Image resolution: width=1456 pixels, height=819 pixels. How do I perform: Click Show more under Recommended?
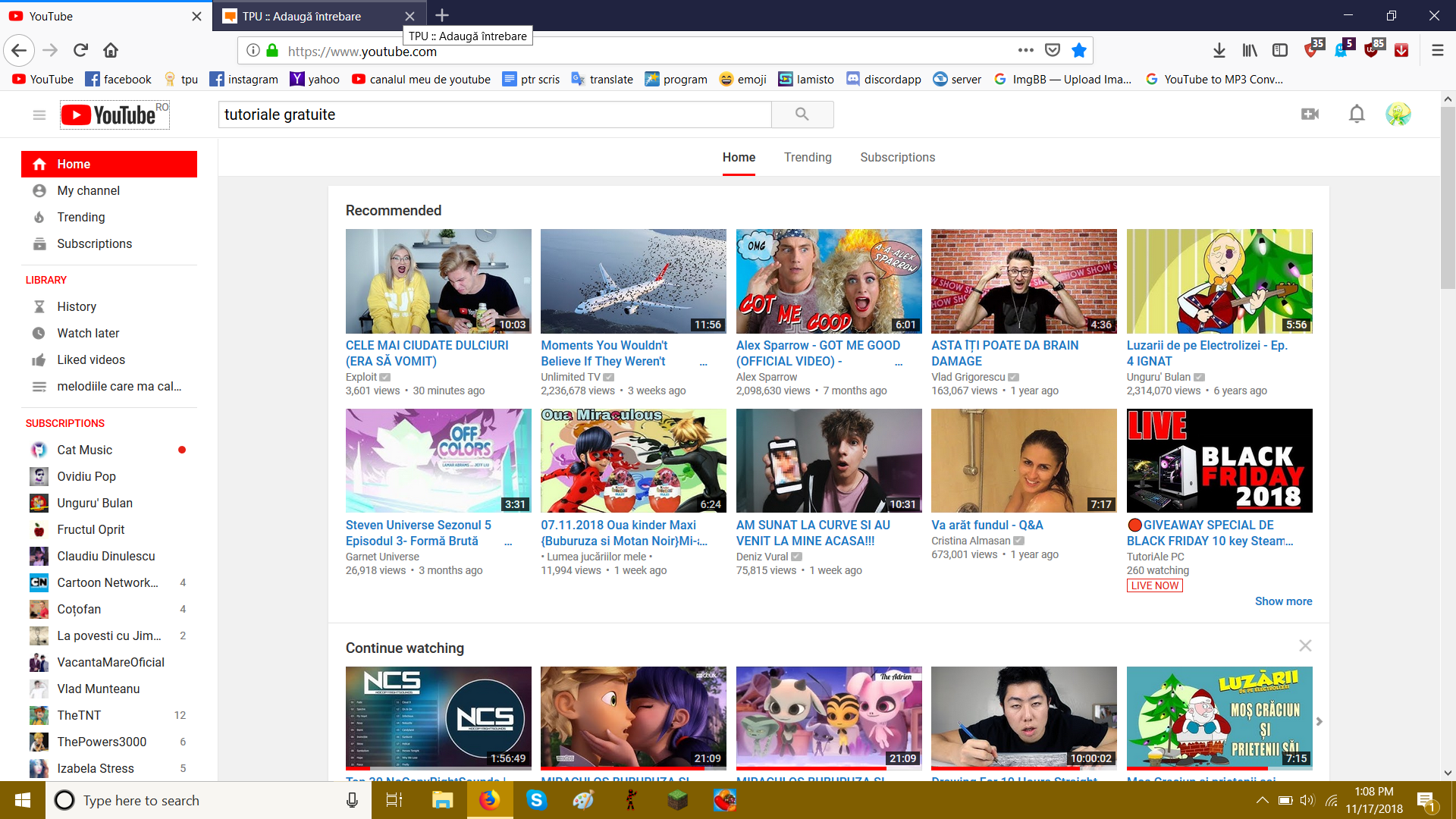[1283, 601]
